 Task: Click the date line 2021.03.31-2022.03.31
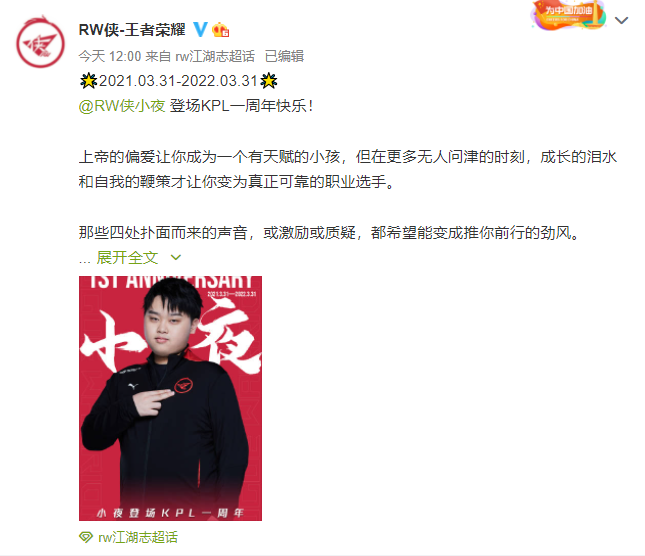pyautogui.click(x=178, y=81)
